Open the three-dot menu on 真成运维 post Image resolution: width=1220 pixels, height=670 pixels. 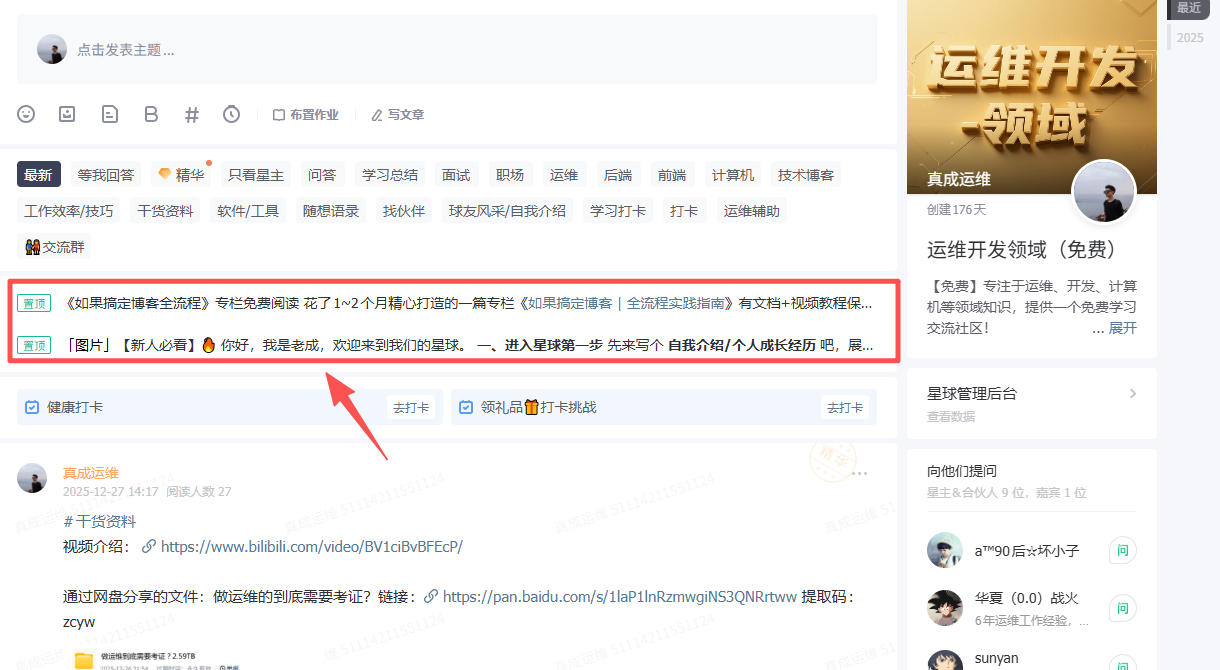(859, 473)
